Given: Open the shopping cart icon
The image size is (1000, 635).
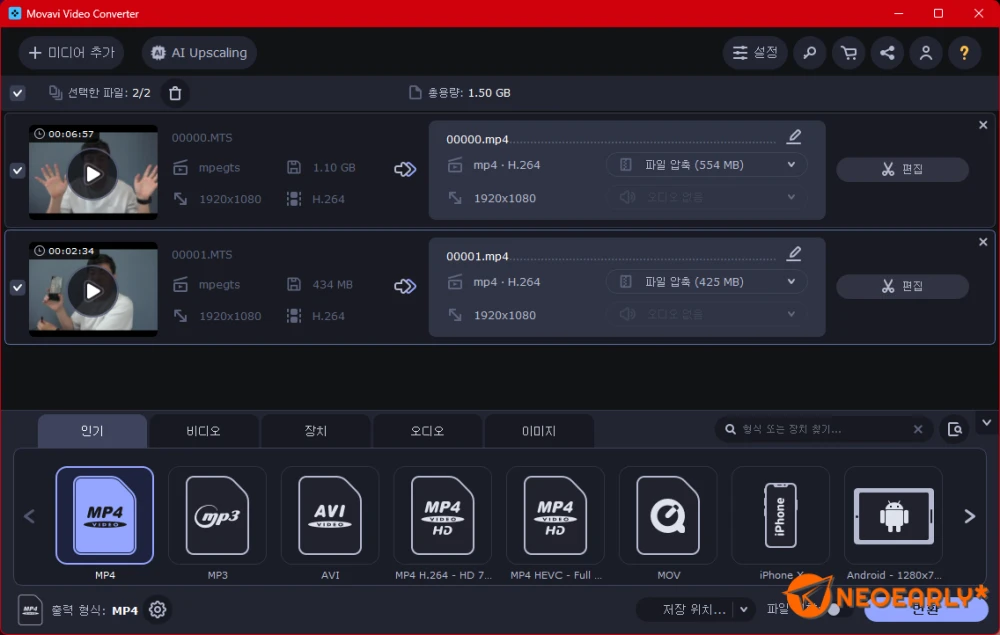Looking at the screenshot, I should point(849,52).
